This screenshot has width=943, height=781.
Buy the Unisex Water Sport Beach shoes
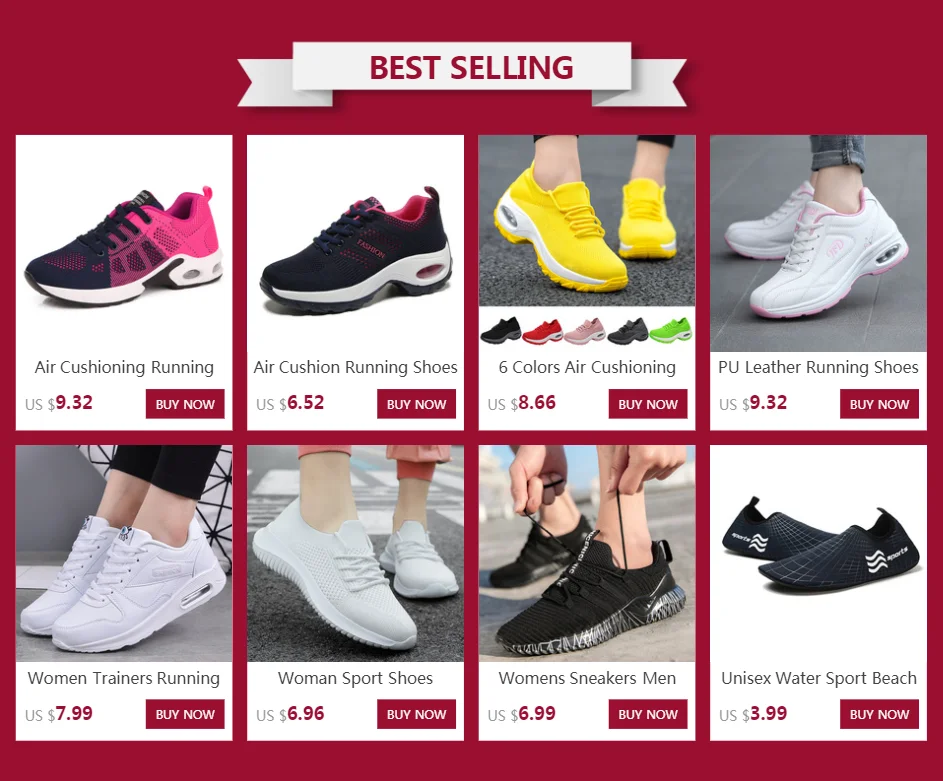[879, 714]
